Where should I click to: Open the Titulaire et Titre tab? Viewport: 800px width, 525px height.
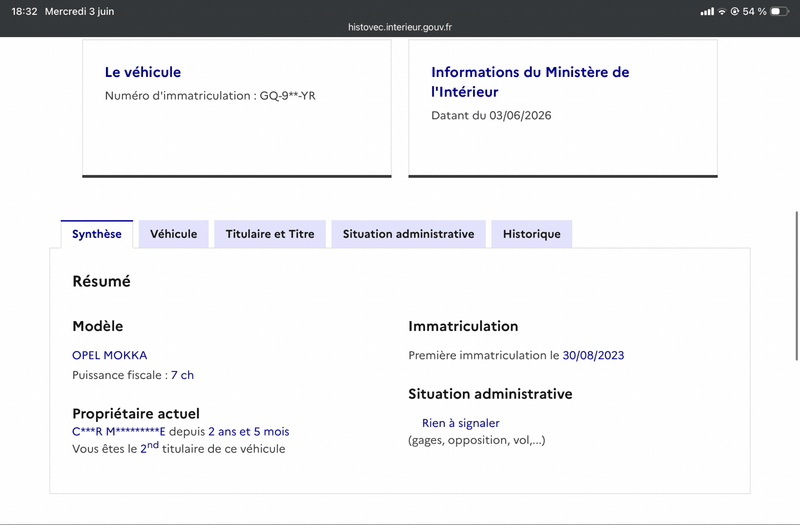pos(270,234)
